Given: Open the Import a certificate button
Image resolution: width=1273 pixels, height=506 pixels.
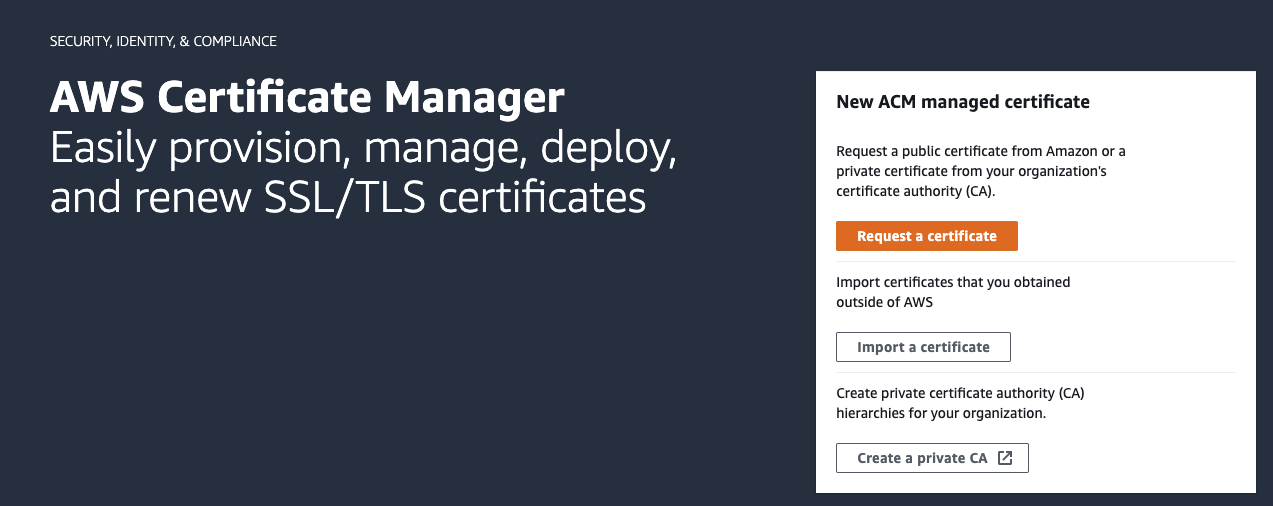Looking at the screenshot, I should coord(923,347).
